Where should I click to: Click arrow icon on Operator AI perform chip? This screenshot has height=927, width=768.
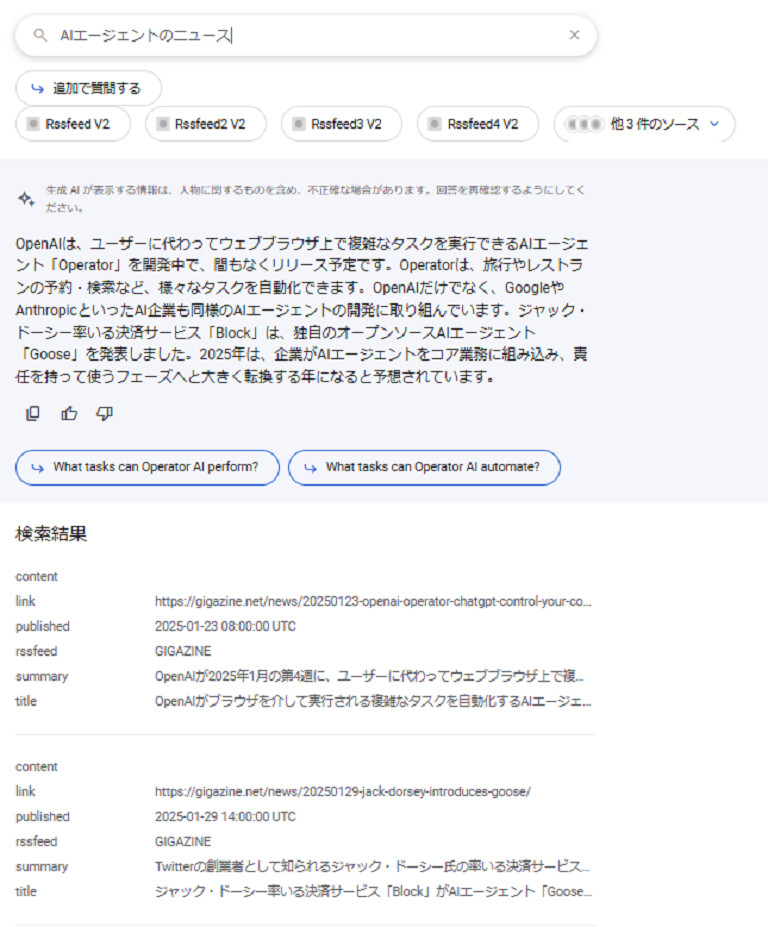[x=37, y=468]
